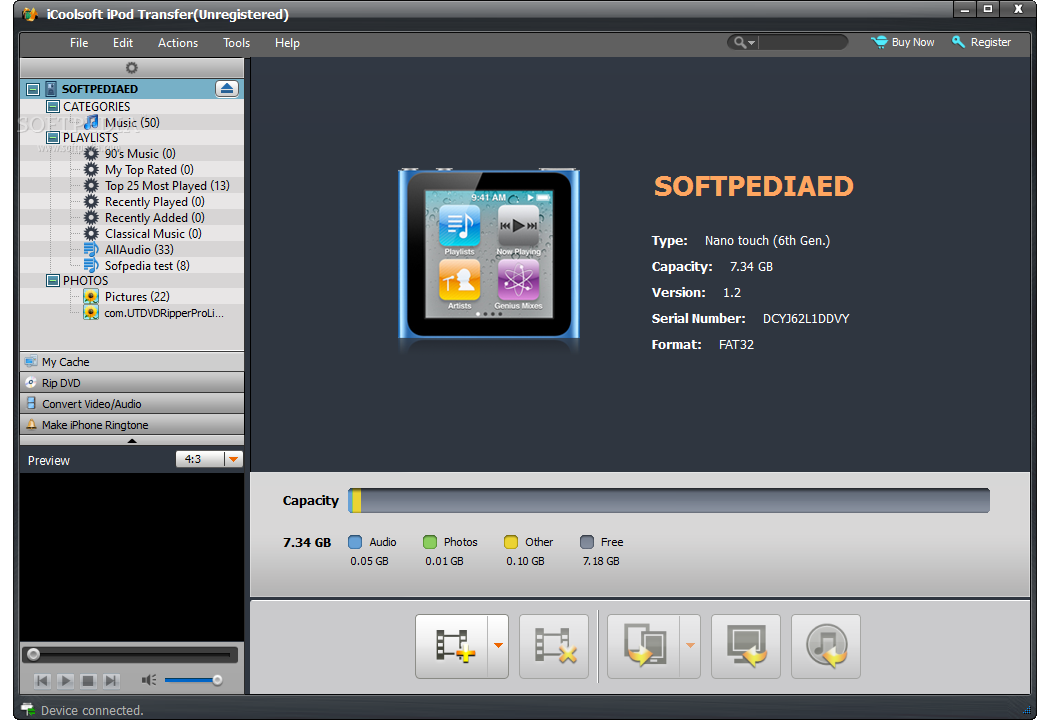The height and width of the screenshot is (720, 1037).
Task: Select the Music (50) category
Action: click(x=132, y=122)
